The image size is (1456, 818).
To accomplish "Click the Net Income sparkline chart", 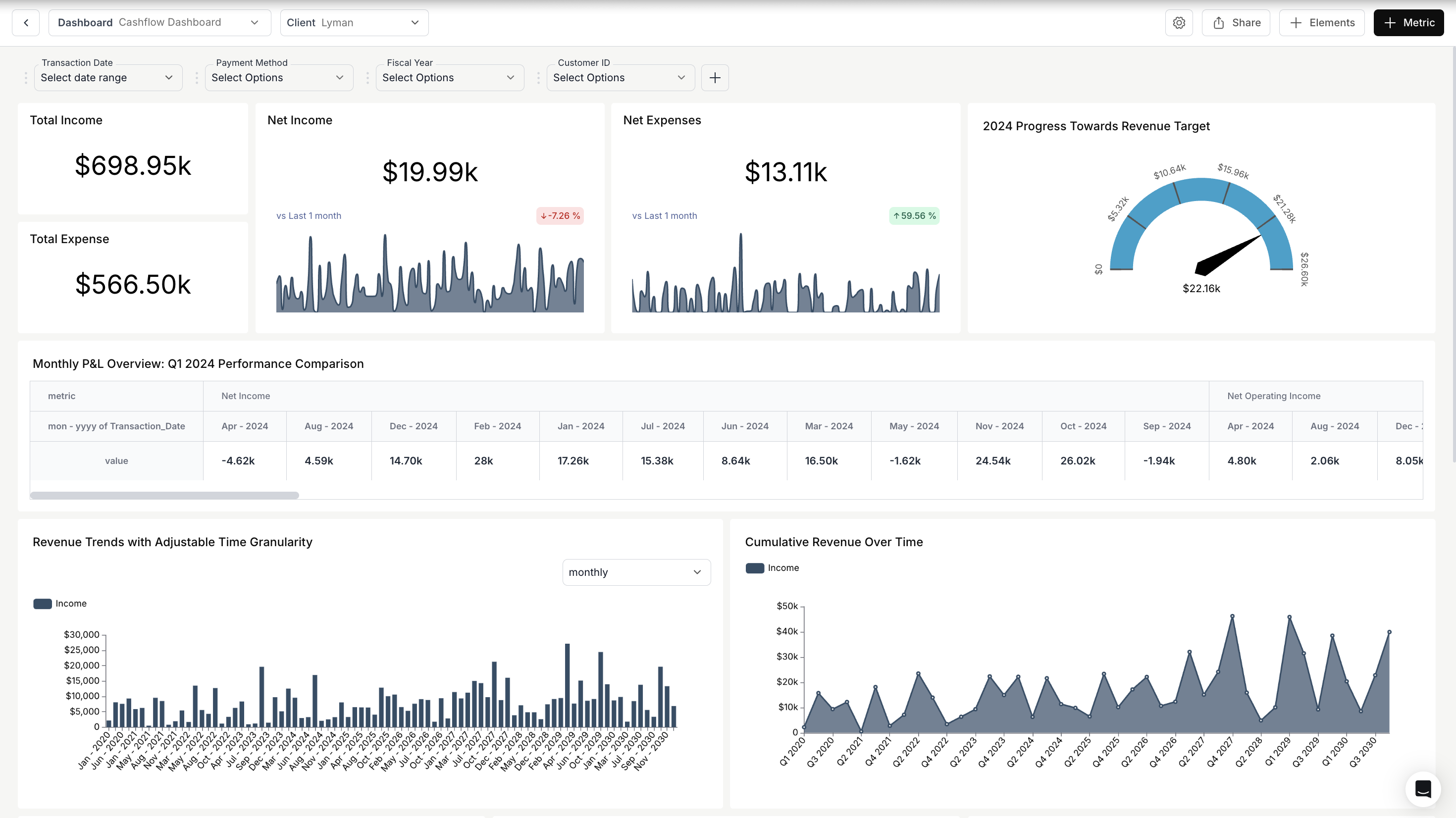I will coord(430,272).
